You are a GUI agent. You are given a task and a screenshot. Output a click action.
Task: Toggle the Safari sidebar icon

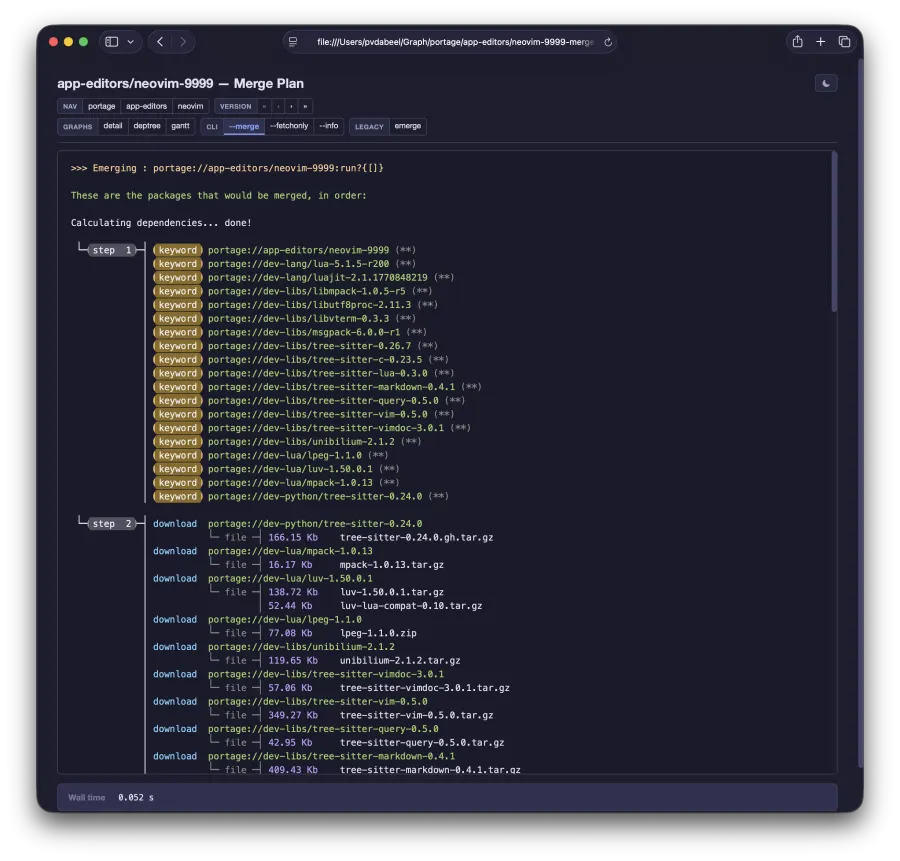point(112,42)
